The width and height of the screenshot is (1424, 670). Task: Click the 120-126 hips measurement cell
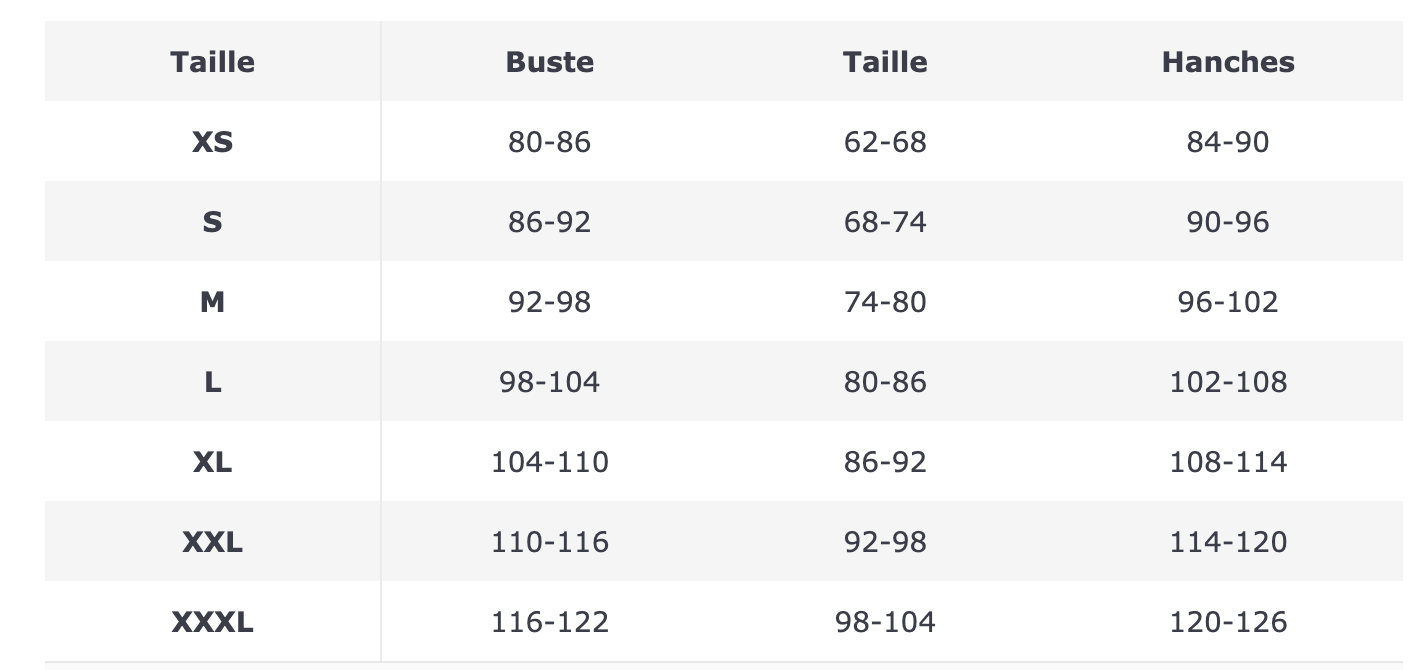coord(1227,622)
